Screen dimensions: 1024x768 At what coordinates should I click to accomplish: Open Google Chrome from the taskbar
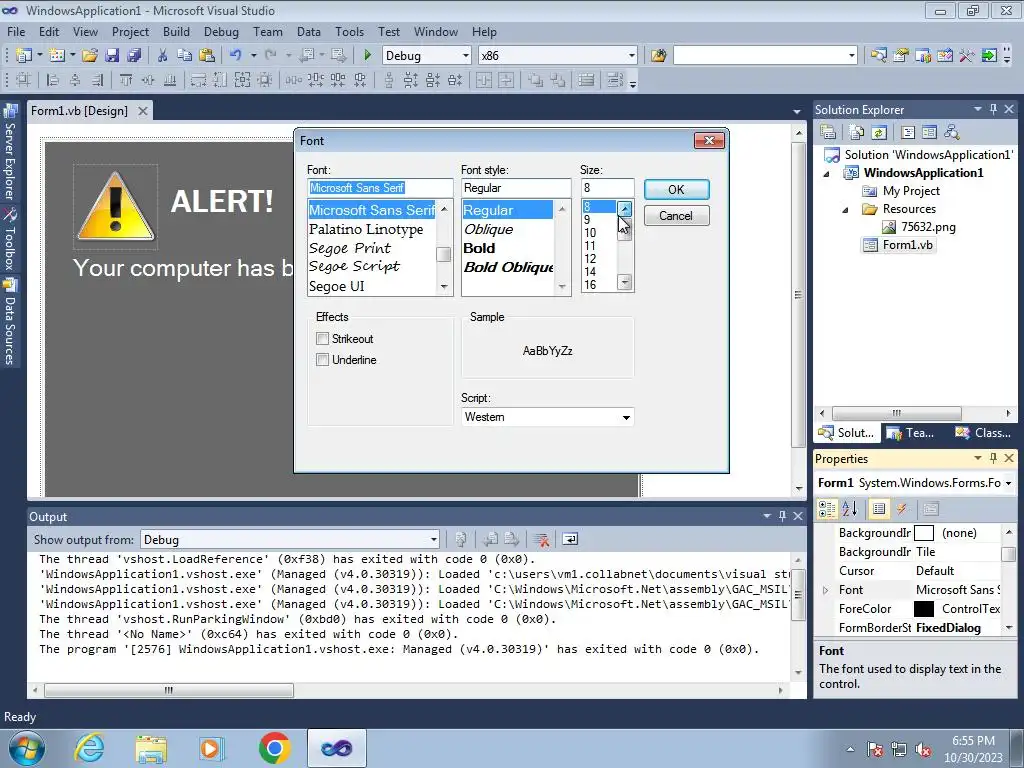(x=274, y=748)
